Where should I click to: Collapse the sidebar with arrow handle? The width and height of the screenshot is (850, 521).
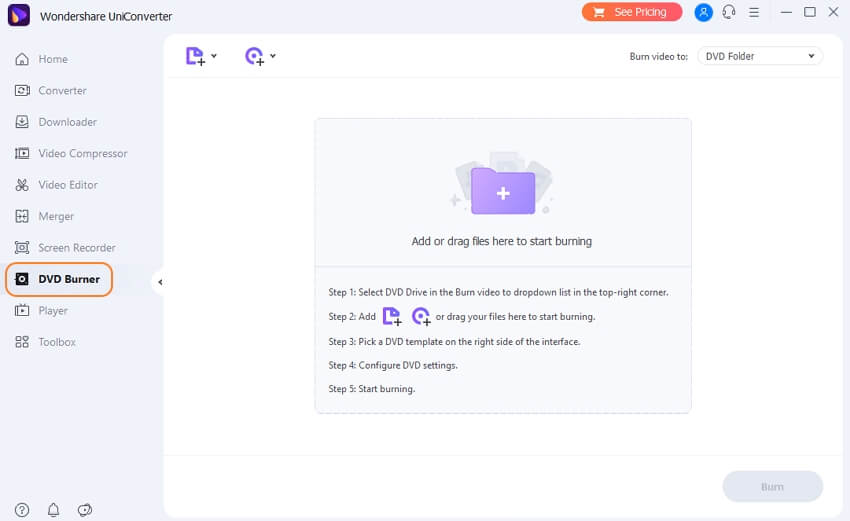coord(159,282)
